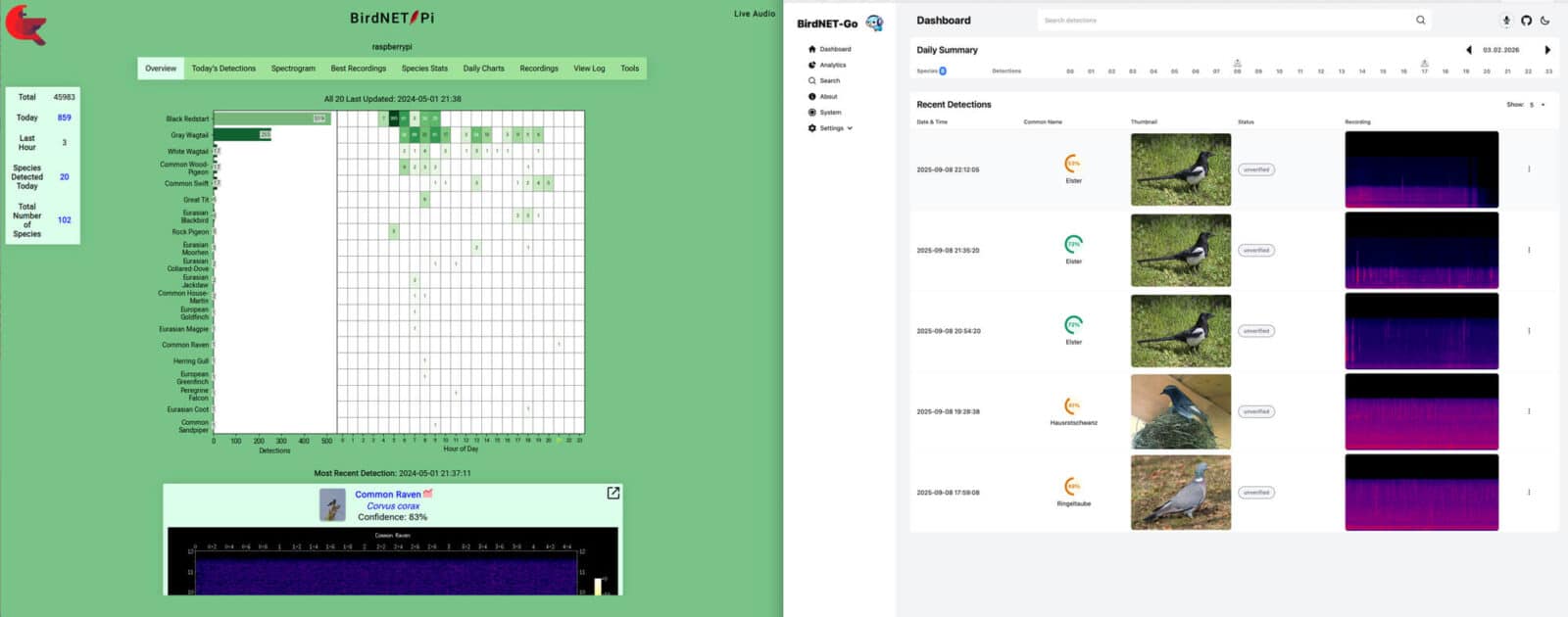Open actions menu for Hausrotschwanz detection
The image size is (1568, 617).
[x=1529, y=411]
